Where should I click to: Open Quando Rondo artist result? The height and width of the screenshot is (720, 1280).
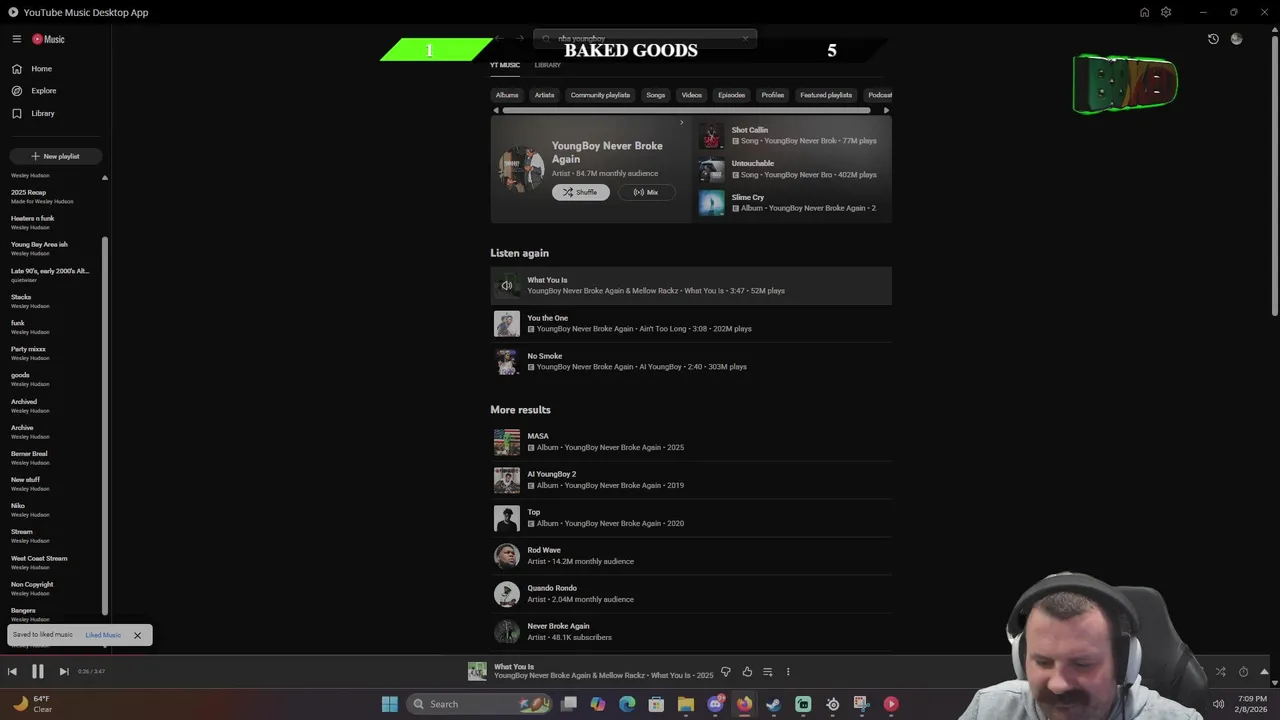691,594
